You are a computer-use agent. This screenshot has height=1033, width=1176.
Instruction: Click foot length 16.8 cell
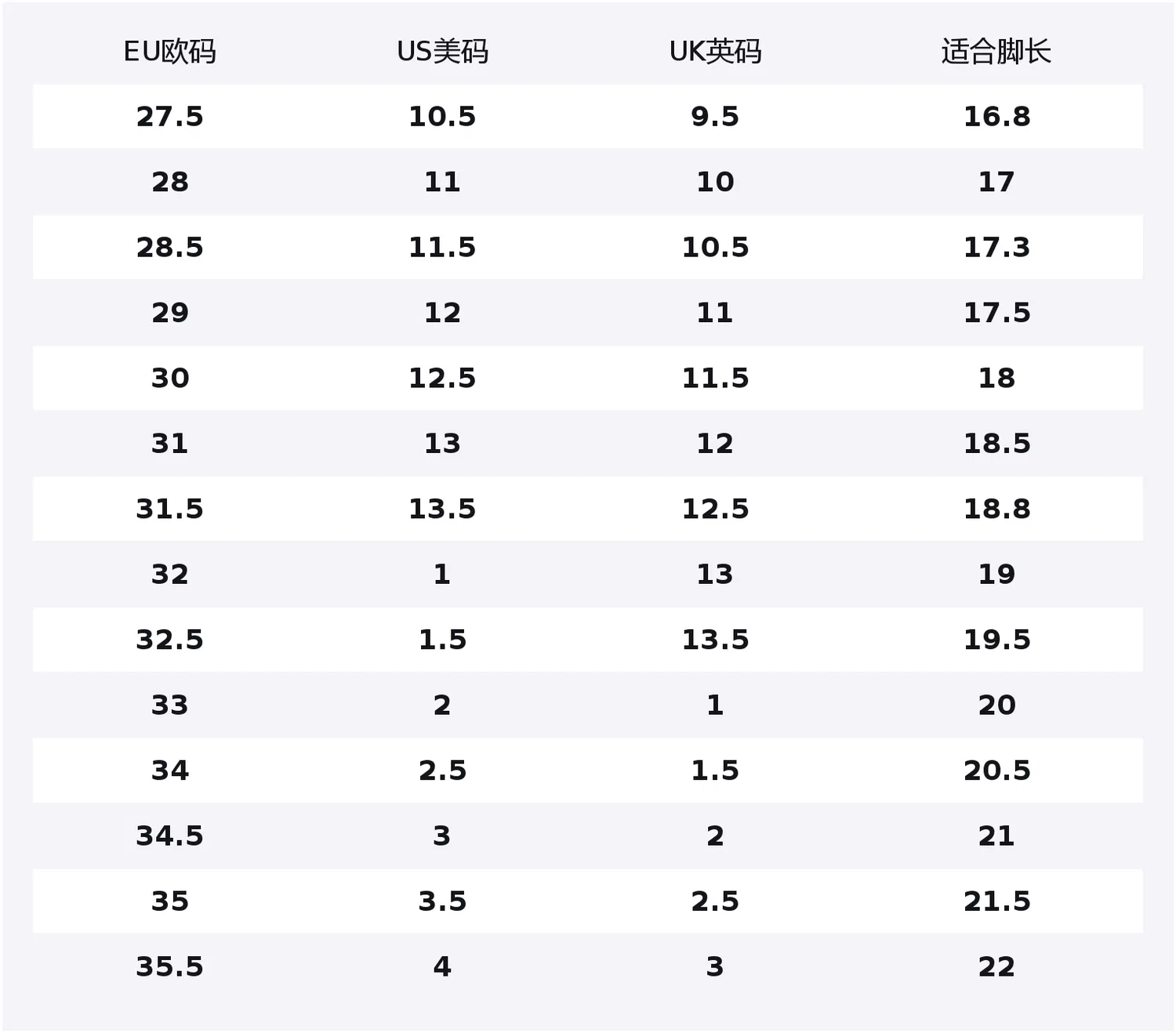click(x=996, y=117)
